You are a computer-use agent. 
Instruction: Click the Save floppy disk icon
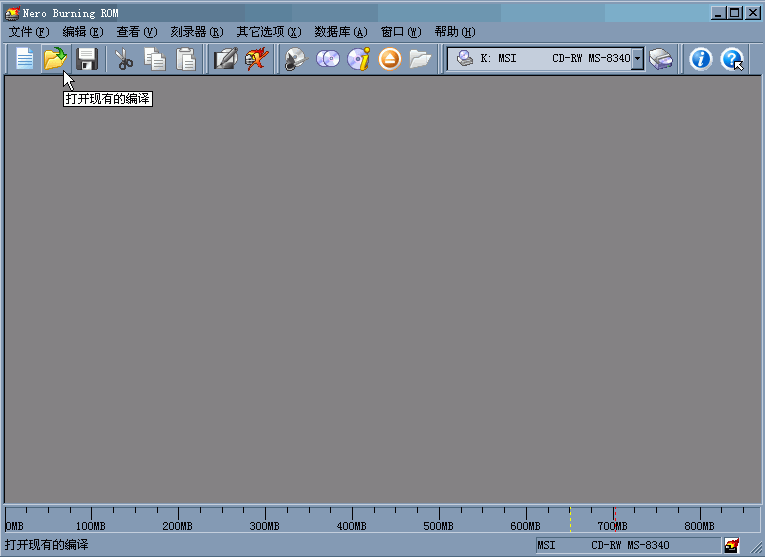point(87,59)
